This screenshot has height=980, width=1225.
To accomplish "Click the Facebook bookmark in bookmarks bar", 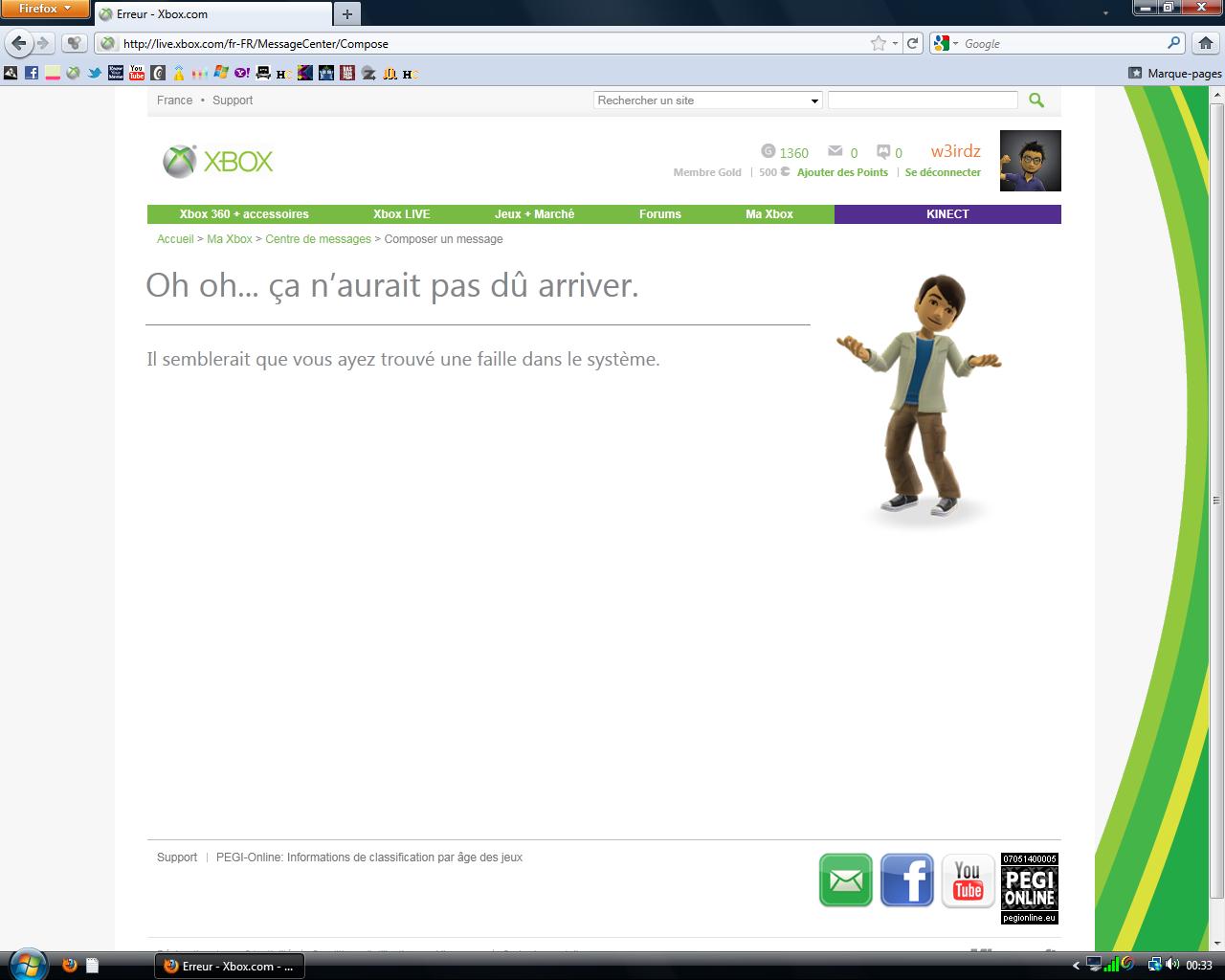I will (32, 73).
